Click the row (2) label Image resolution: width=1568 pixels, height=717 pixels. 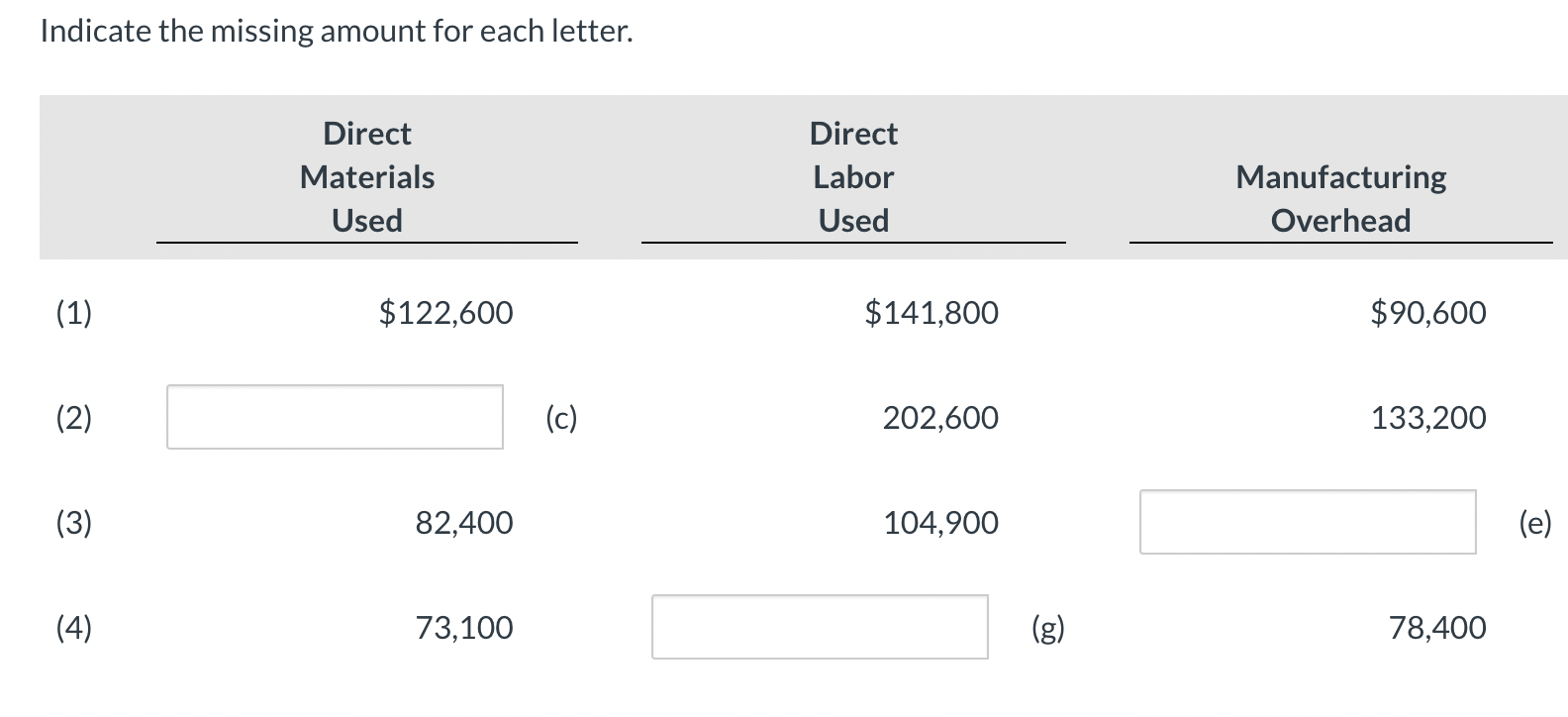click(73, 418)
